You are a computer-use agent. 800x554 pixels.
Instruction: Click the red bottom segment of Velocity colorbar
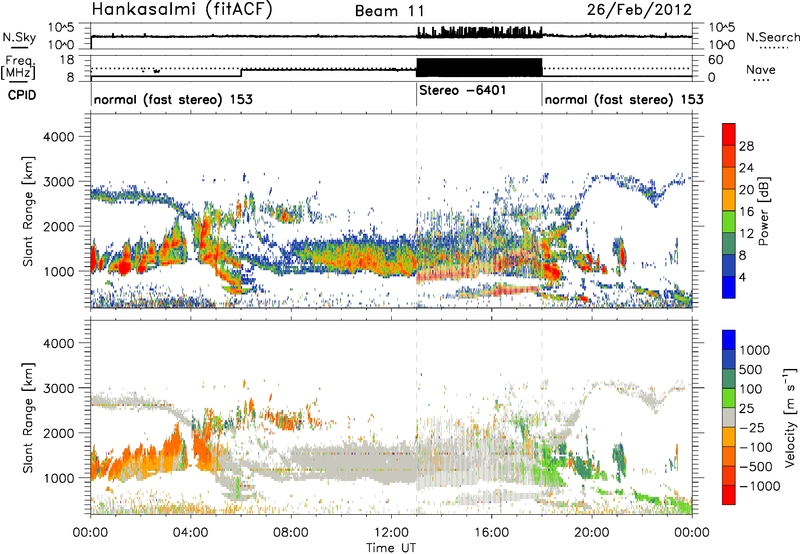[x=729, y=495]
